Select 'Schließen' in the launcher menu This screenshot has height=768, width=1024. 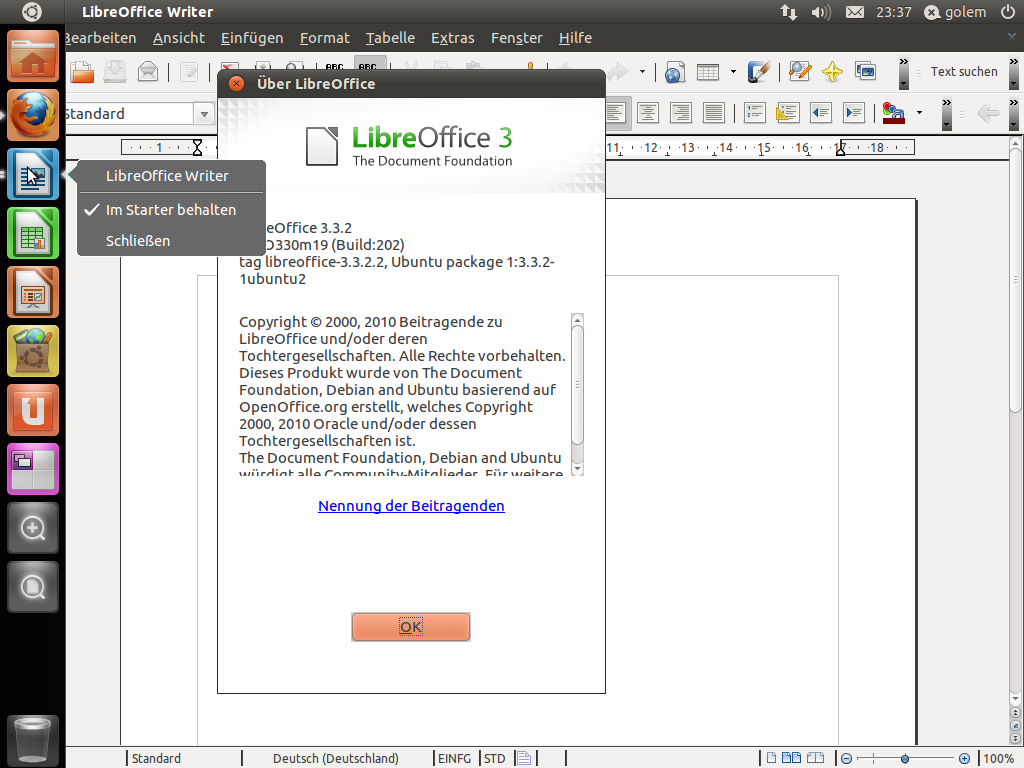click(x=138, y=241)
